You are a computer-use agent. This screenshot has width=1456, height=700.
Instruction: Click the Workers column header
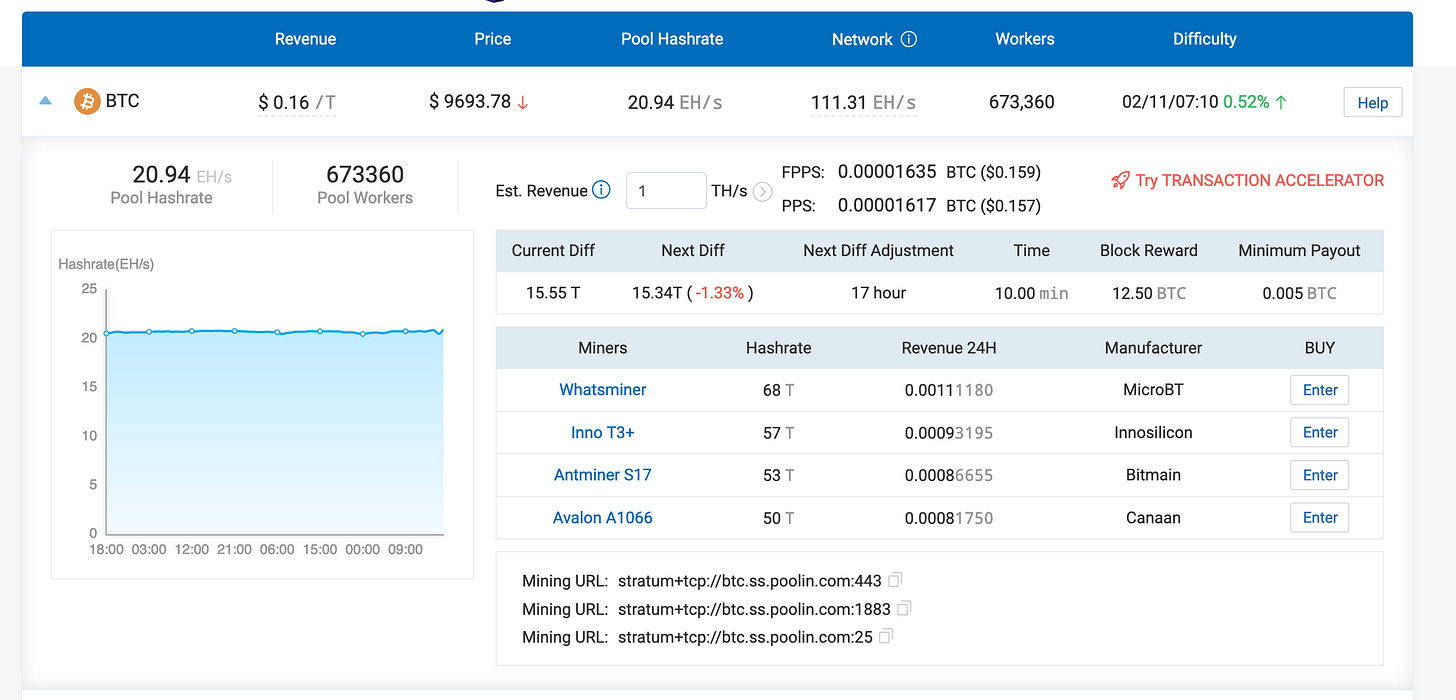point(1025,39)
